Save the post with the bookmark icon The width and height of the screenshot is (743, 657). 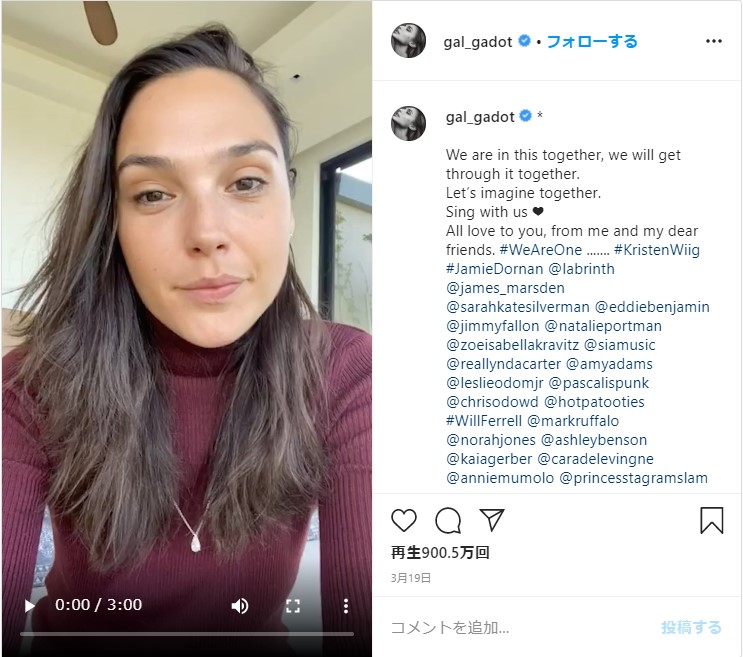click(712, 520)
